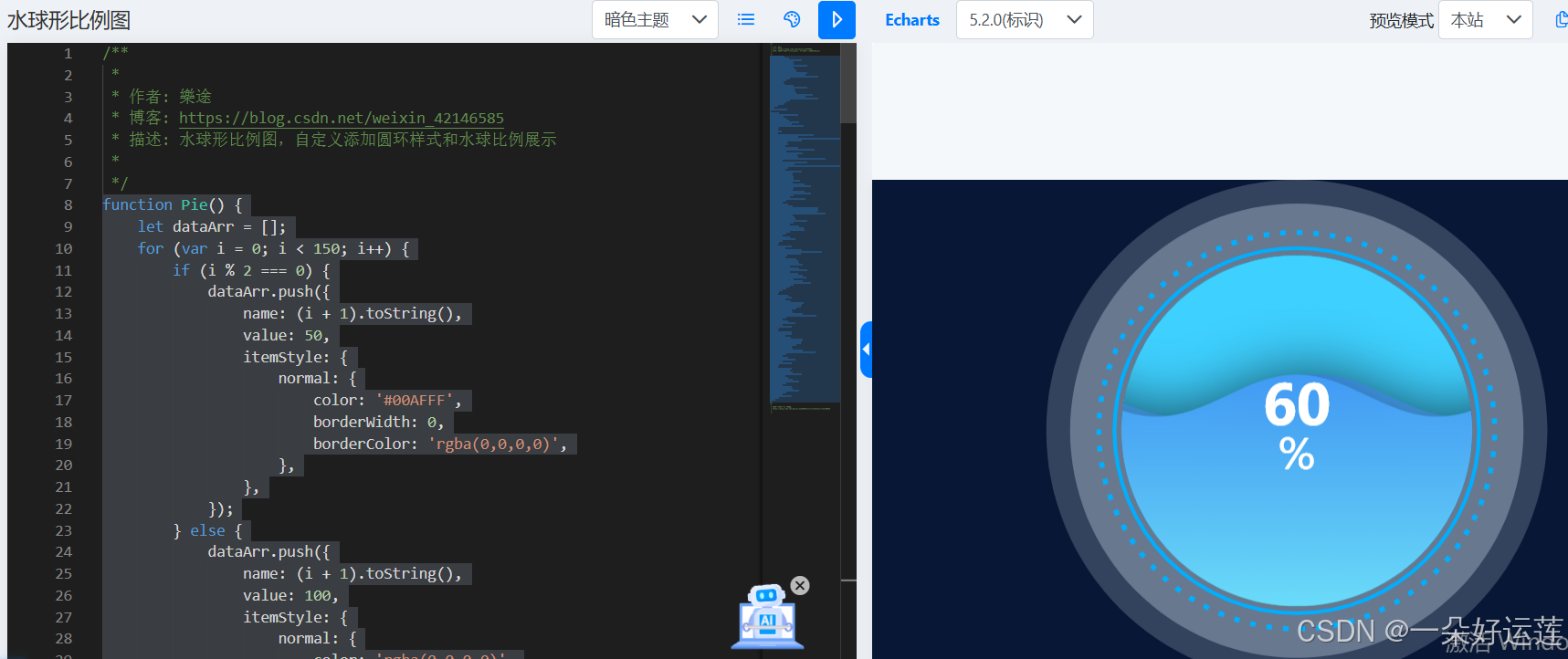Click the 水球形比例图 title
The height and width of the screenshot is (659, 1568).
(69, 20)
